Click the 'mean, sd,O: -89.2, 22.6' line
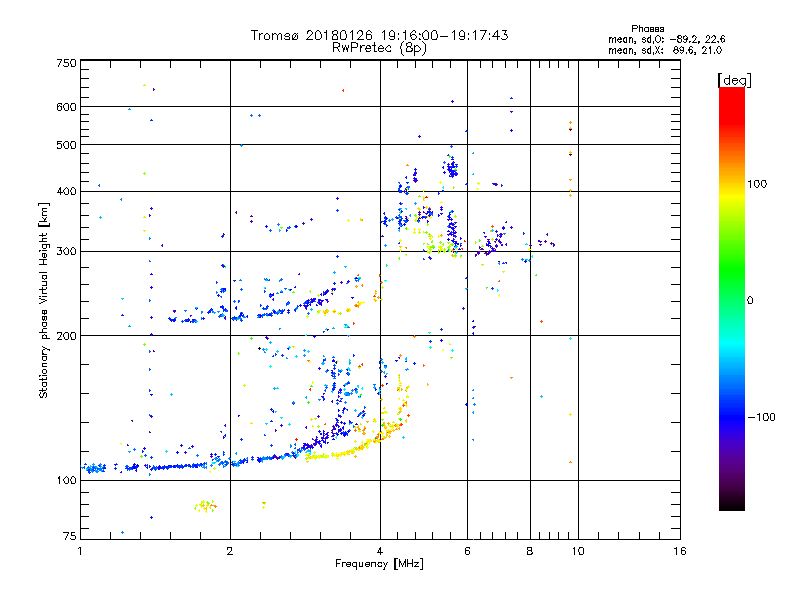 click(666, 39)
